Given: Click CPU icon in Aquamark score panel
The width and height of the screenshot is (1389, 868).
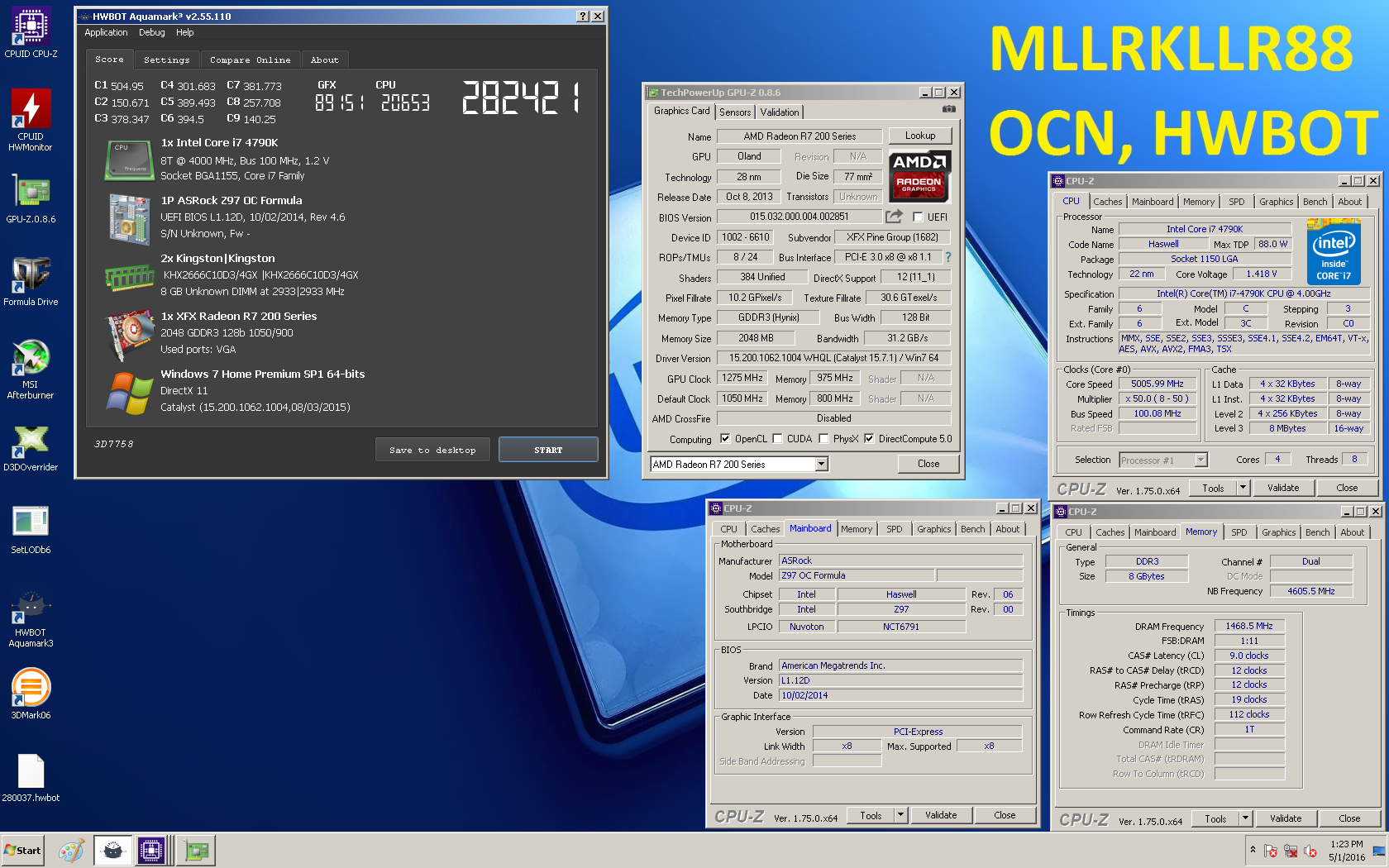Looking at the screenshot, I should click(129, 160).
